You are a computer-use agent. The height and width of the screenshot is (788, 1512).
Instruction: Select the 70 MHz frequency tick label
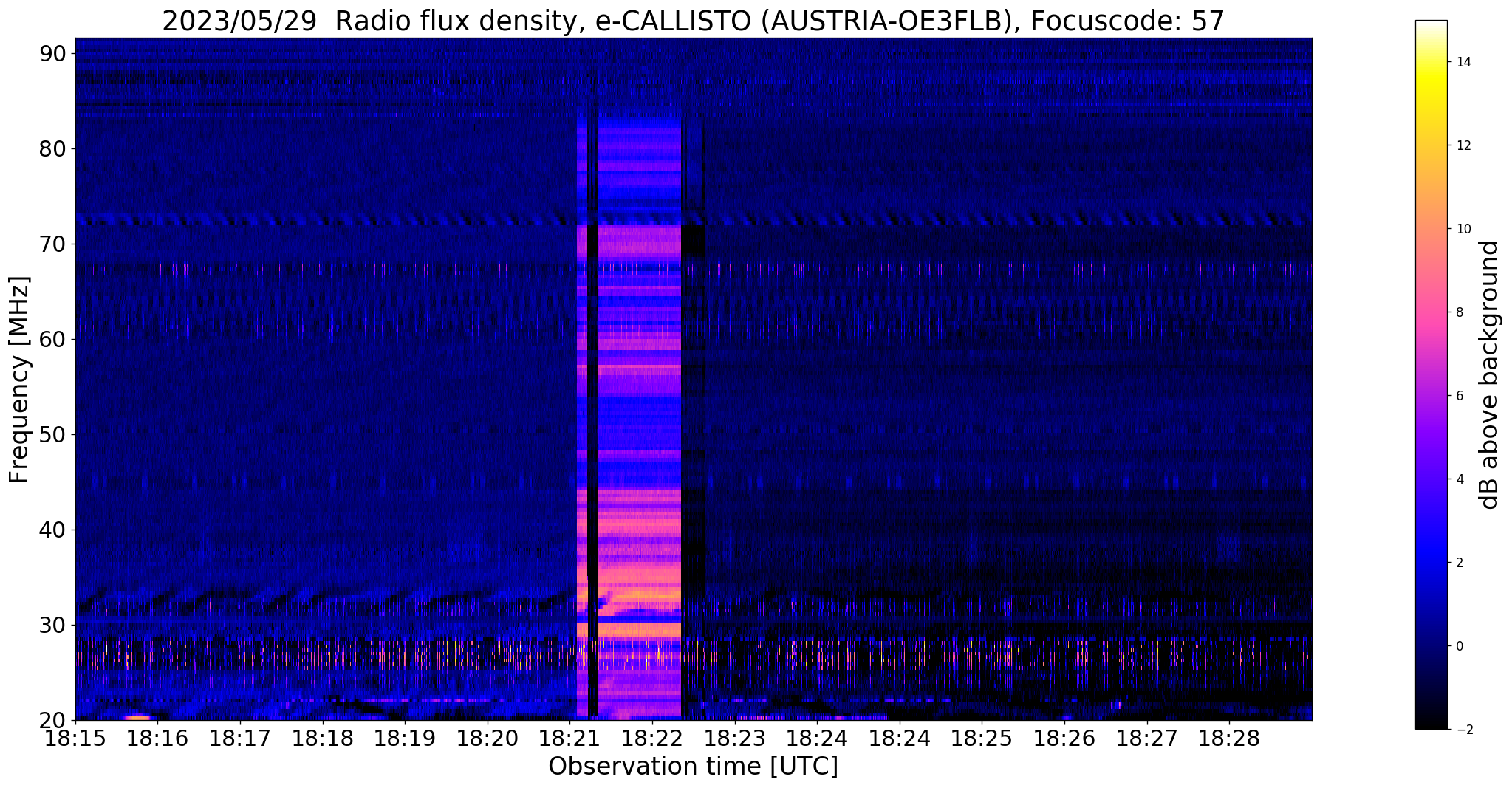(55, 244)
